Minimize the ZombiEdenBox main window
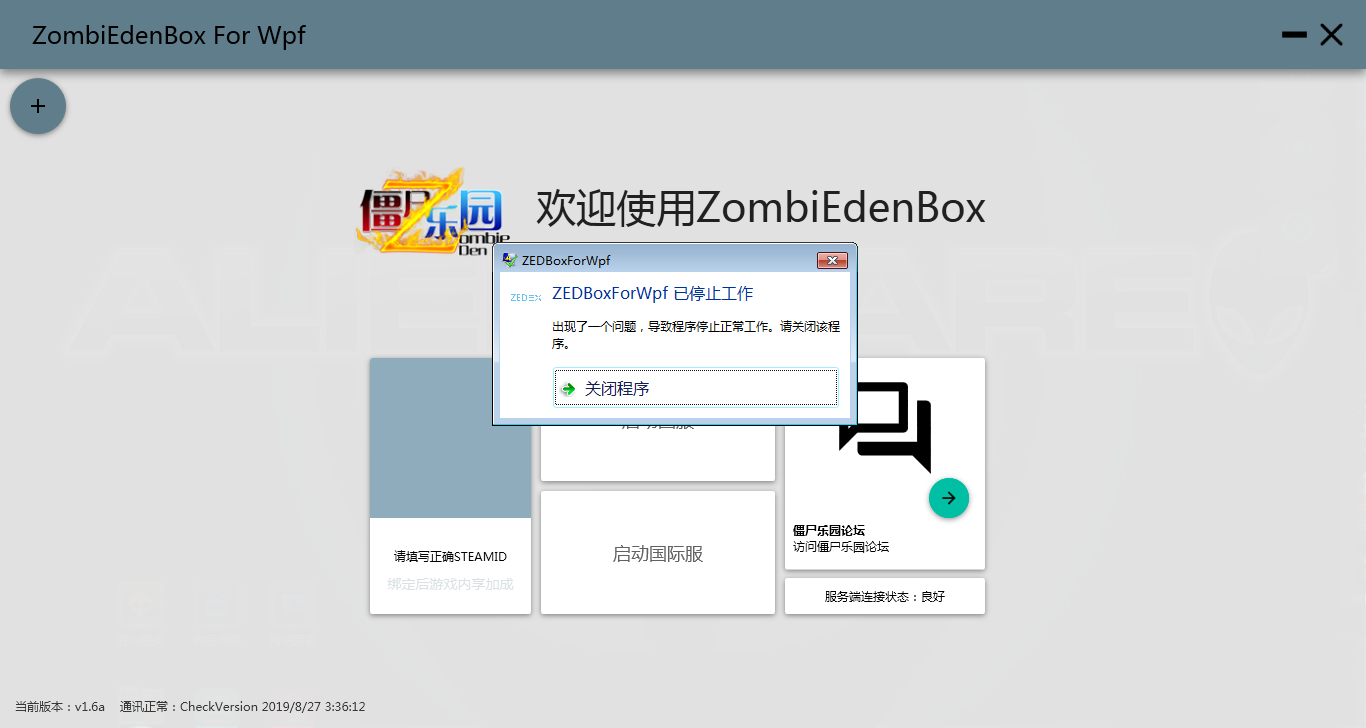 click(x=1294, y=35)
